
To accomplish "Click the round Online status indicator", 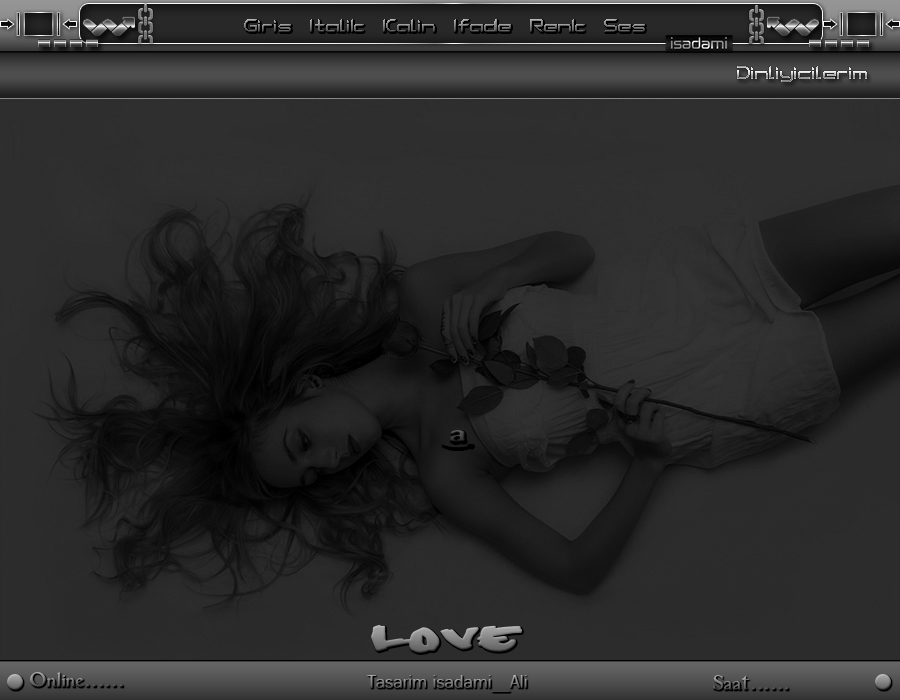I will coord(14,682).
